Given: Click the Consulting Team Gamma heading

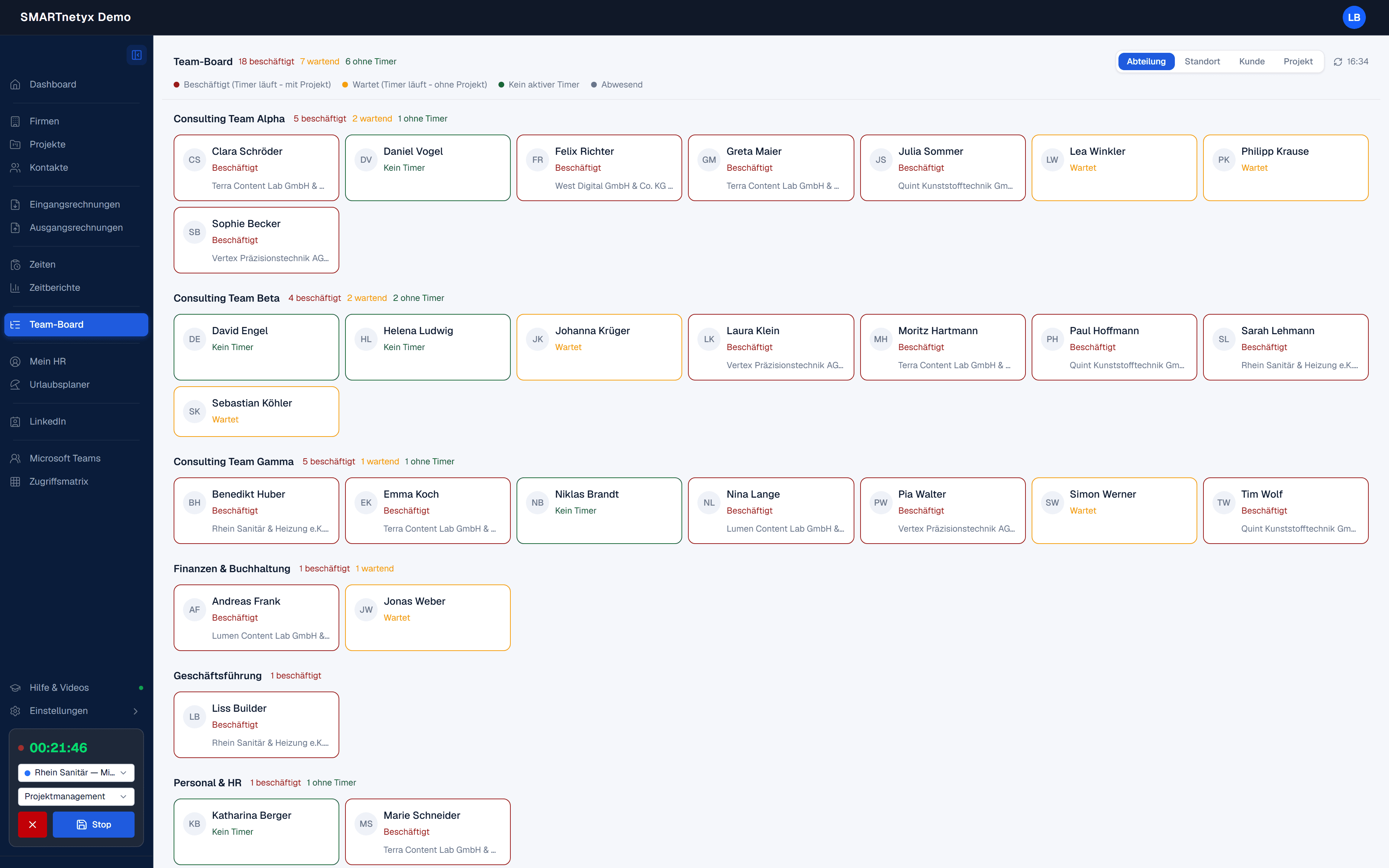Looking at the screenshot, I should coord(234,461).
